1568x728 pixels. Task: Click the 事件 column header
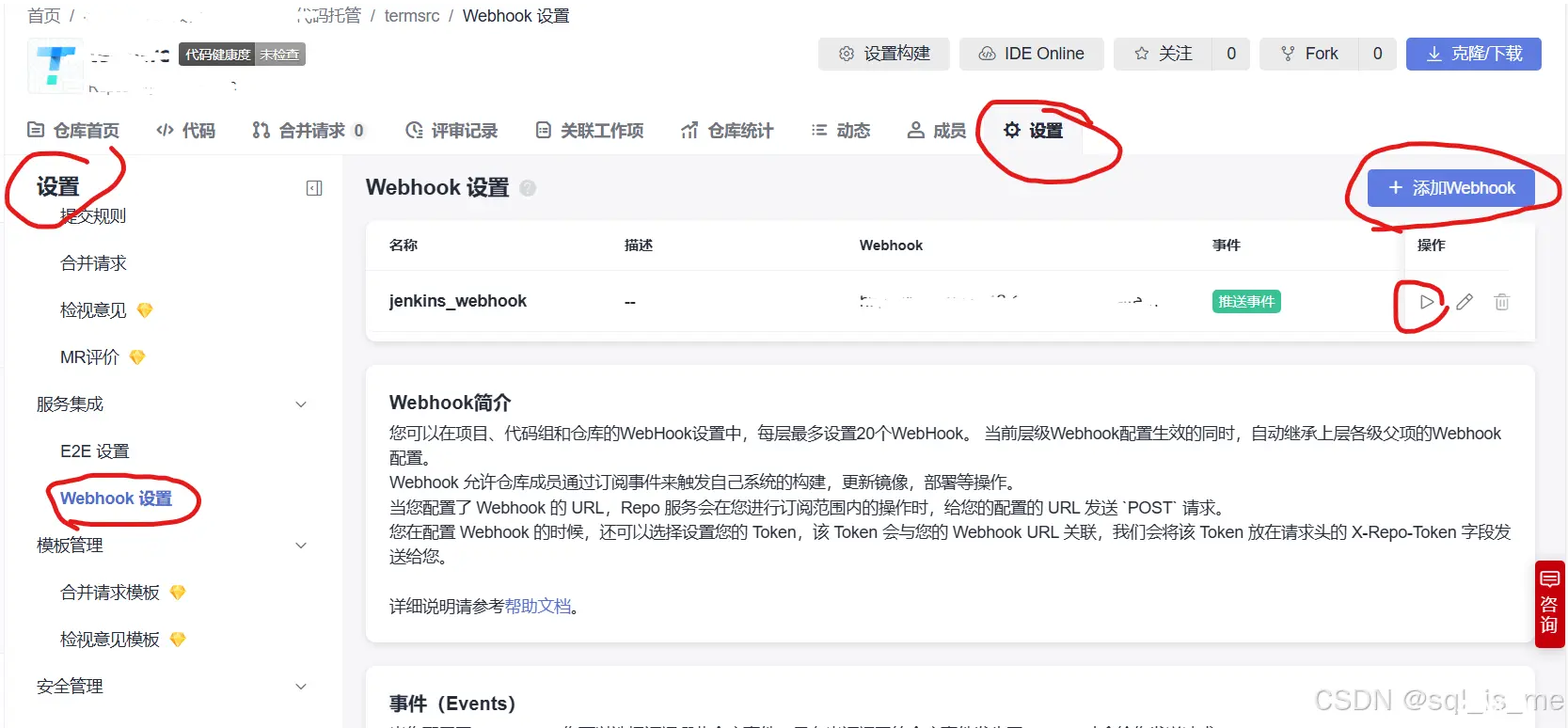pyautogui.click(x=1227, y=245)
